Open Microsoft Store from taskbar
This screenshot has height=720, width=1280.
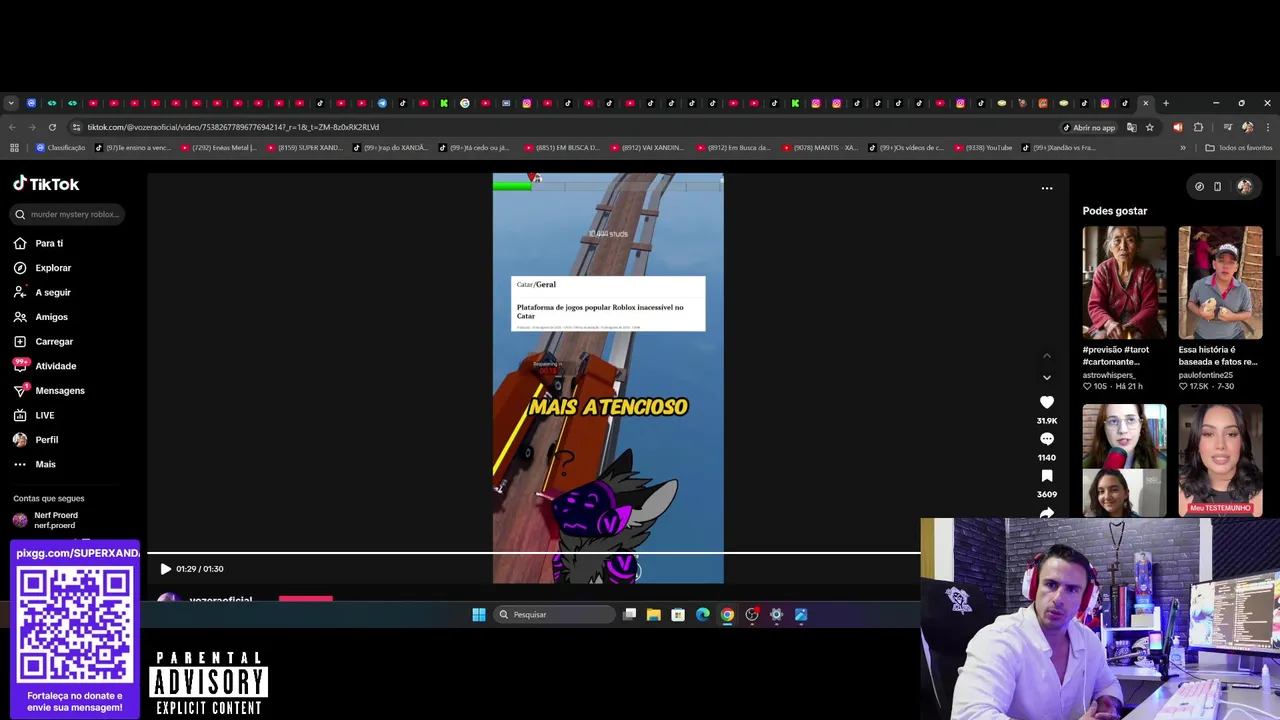point(678,615)
